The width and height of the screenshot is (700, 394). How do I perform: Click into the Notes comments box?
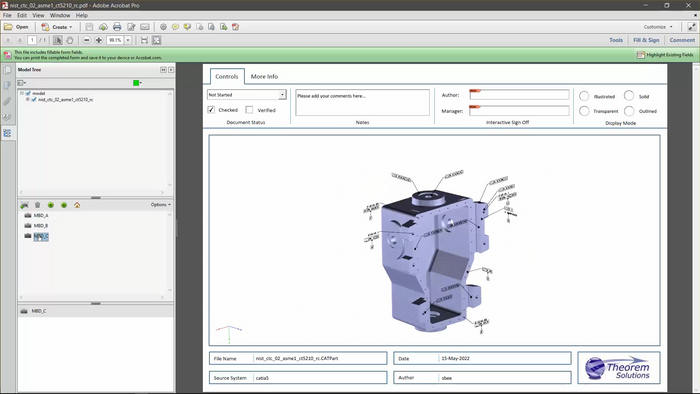pos(362,103)
